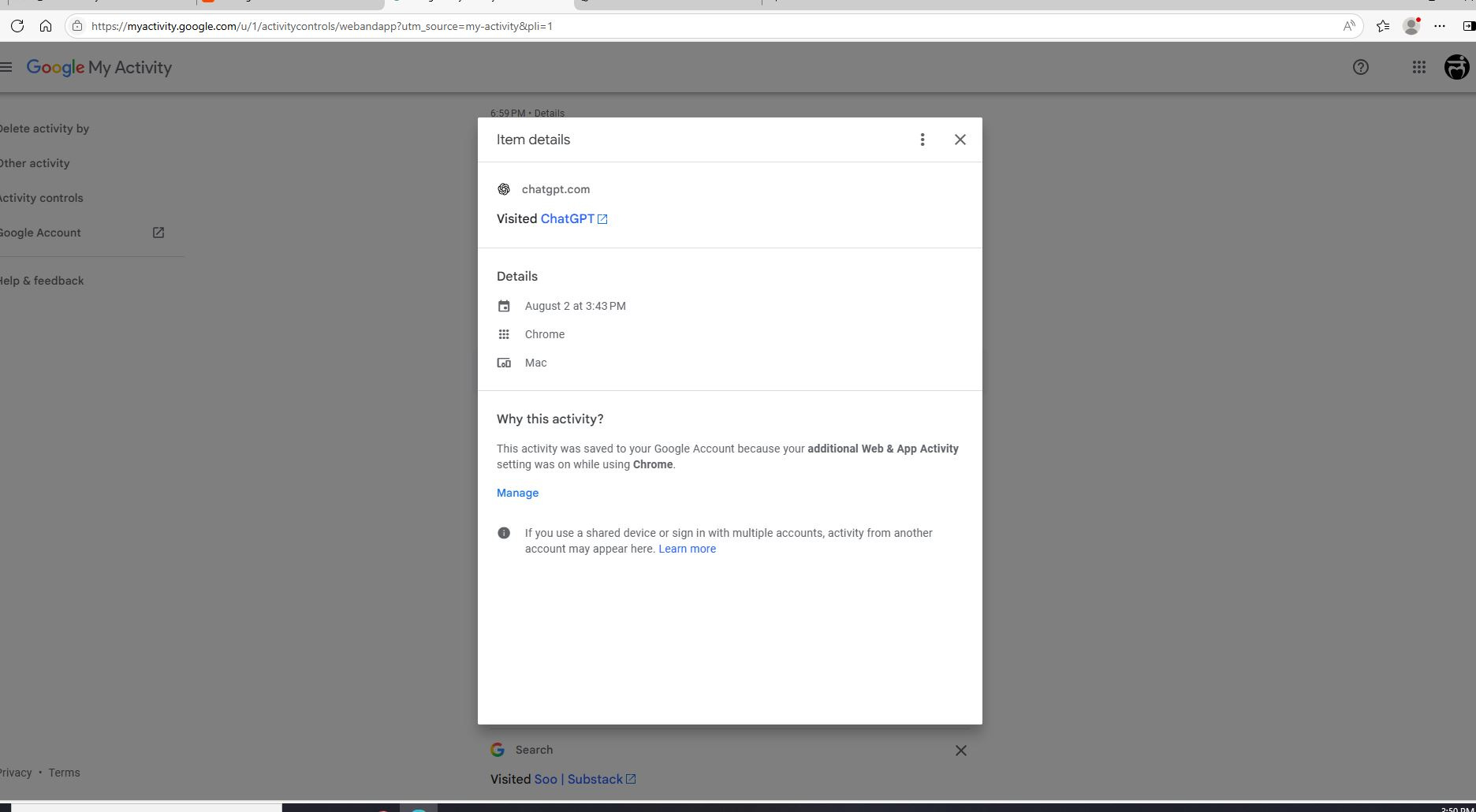
Task: Select Other activity in sidebar
Action: point(35,163)
